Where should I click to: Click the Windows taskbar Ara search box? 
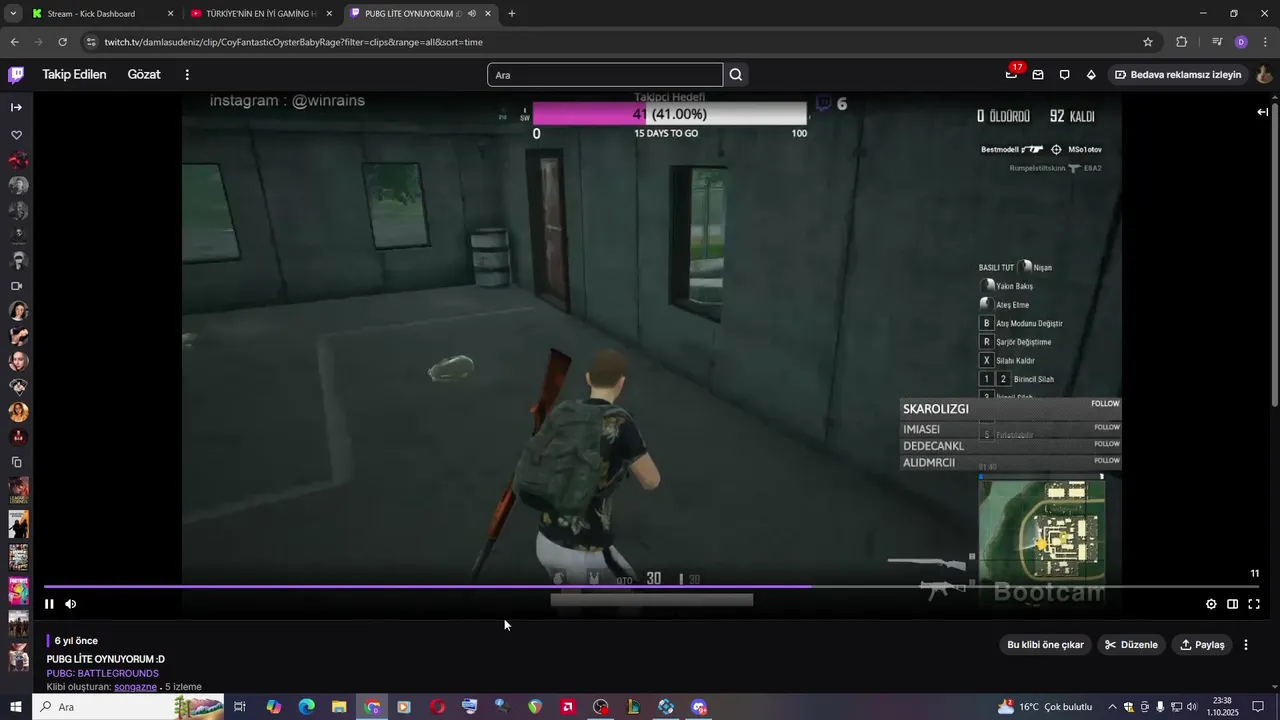pos(129,707)
